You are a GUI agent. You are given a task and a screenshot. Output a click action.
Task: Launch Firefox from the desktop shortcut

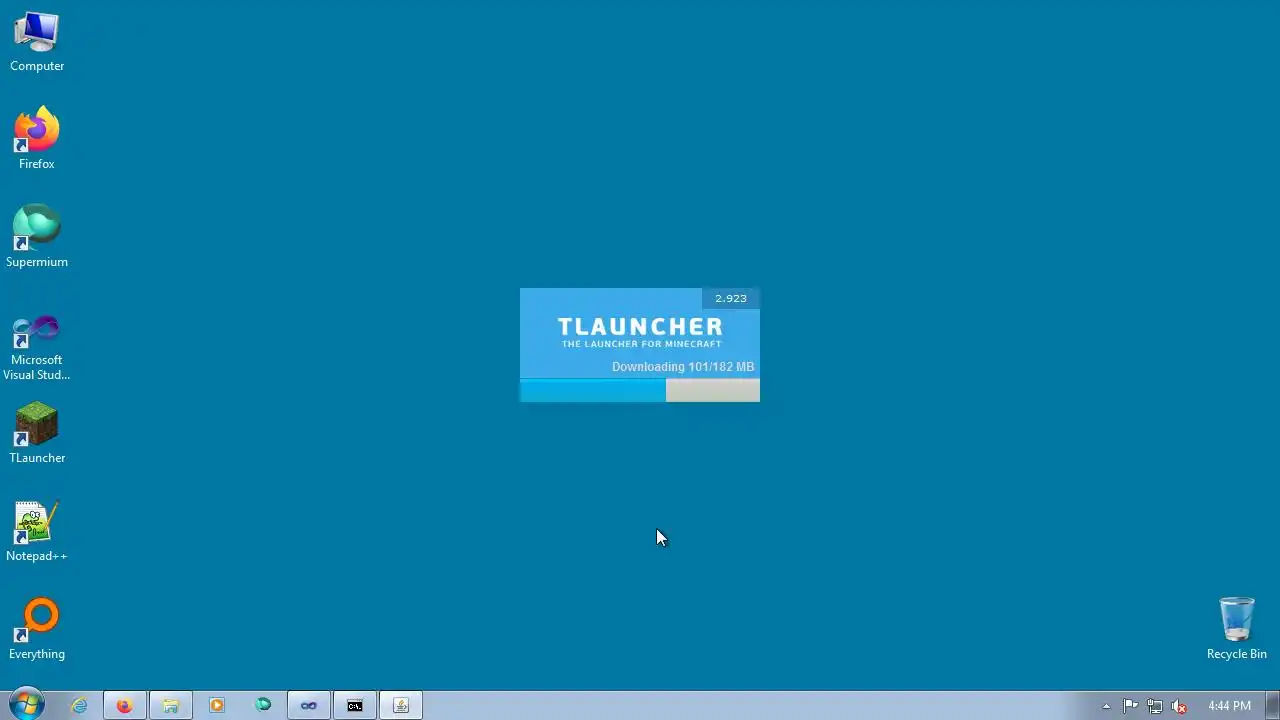tap(37, 139)
